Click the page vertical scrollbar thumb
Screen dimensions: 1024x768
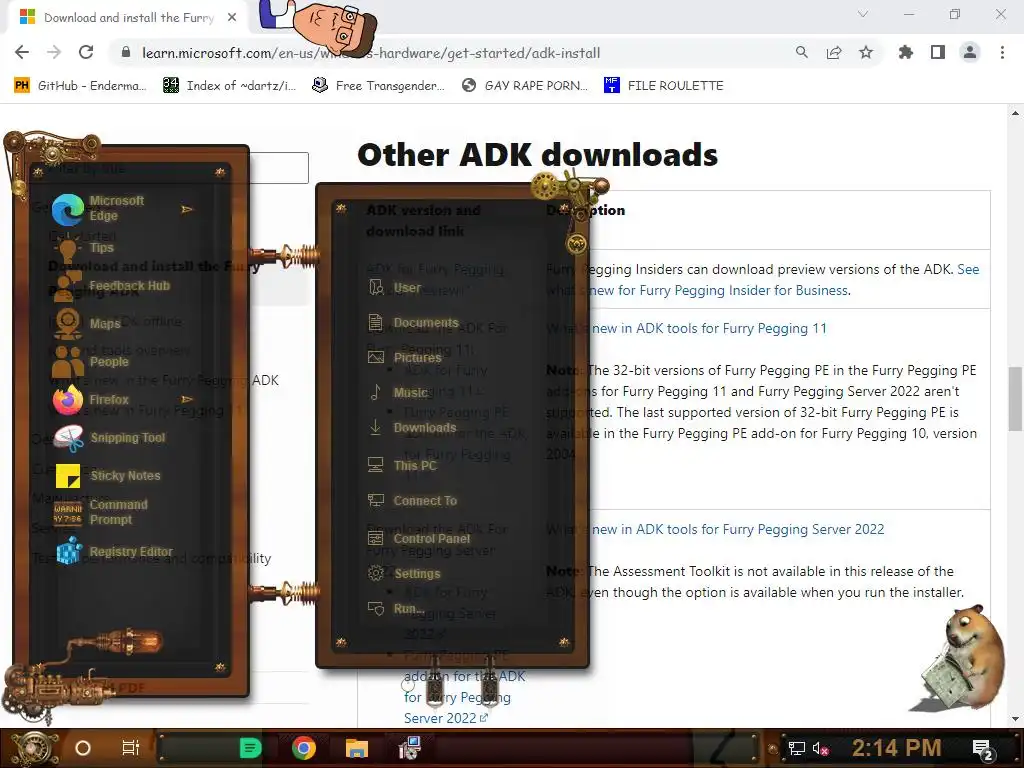[x=1015, y=399]
